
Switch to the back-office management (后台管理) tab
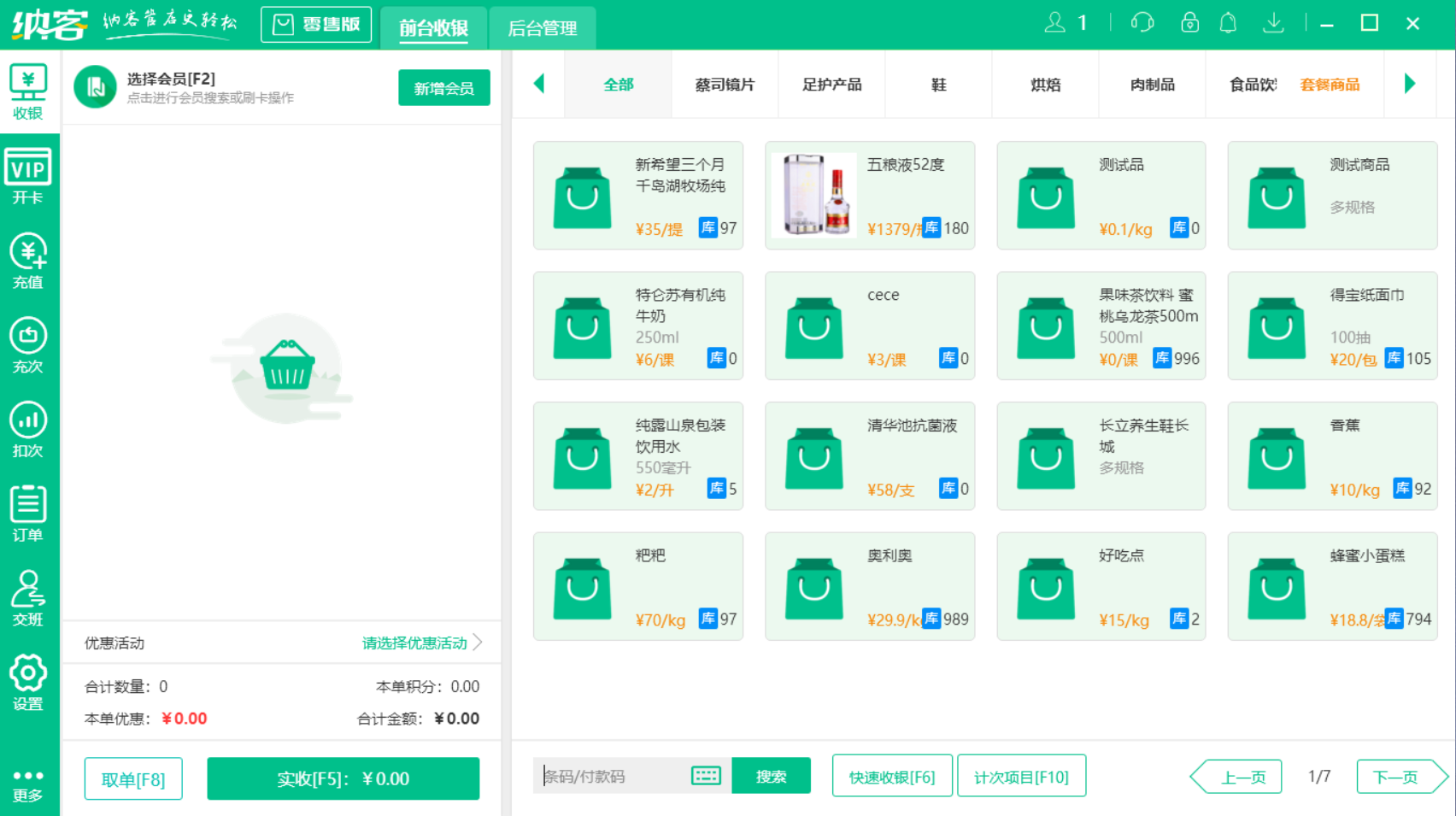coord(542,28)
